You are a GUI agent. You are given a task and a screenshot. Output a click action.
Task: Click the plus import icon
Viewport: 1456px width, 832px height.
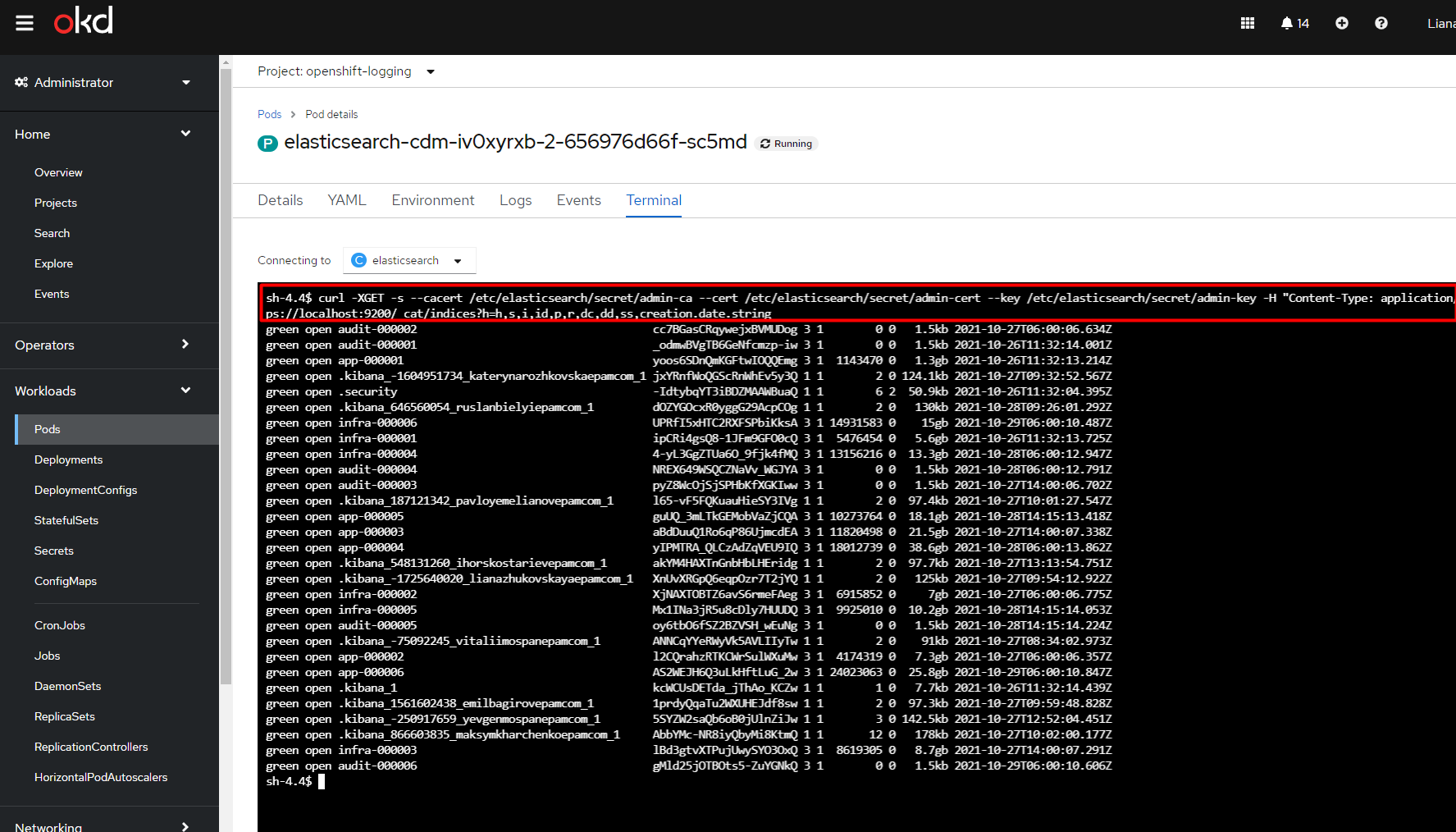pyautogui.click(x=1341, y=23)
